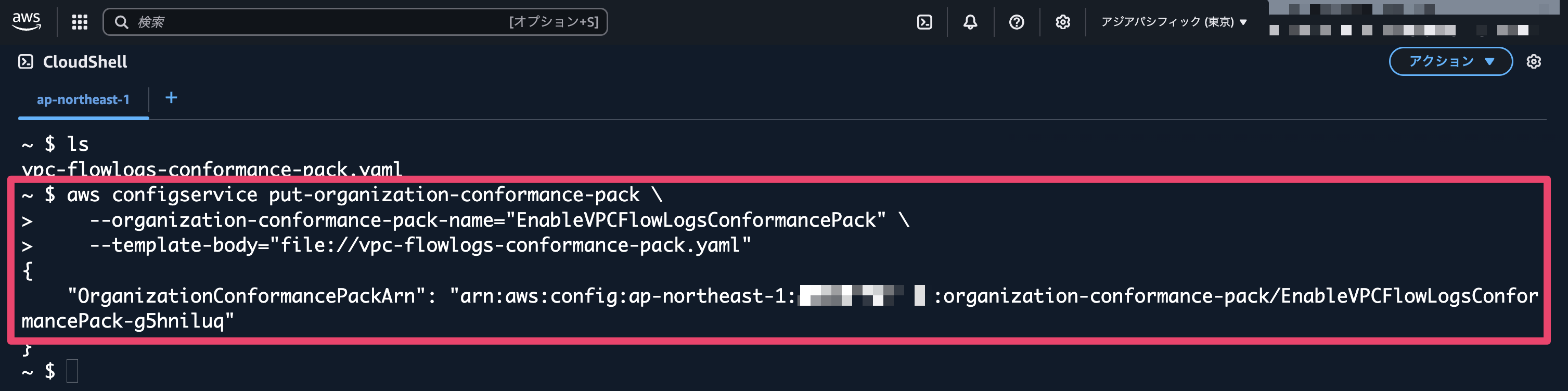Launch CloudShell from the top bar icon

tap(924, 22)
